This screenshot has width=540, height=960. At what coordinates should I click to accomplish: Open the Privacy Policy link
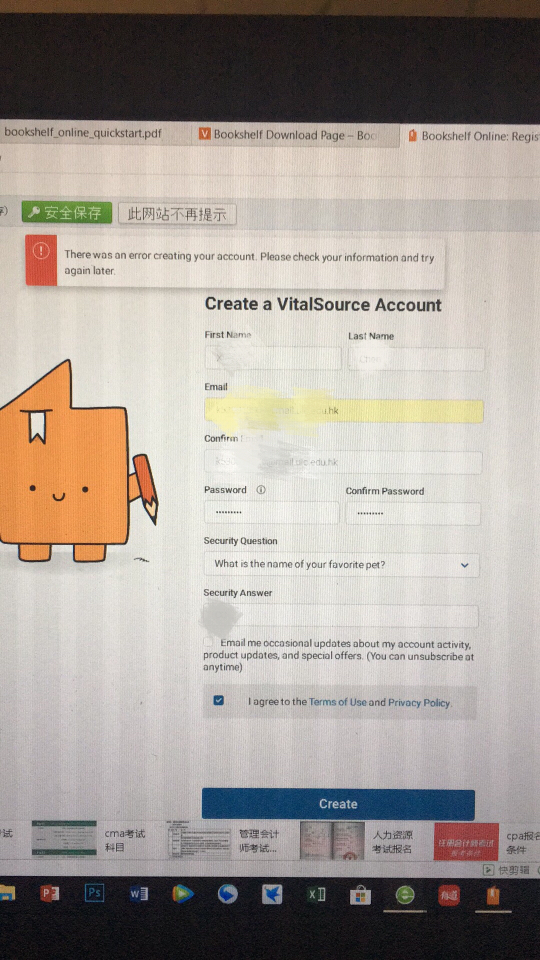pyautogui.click(x=419, y=703)
